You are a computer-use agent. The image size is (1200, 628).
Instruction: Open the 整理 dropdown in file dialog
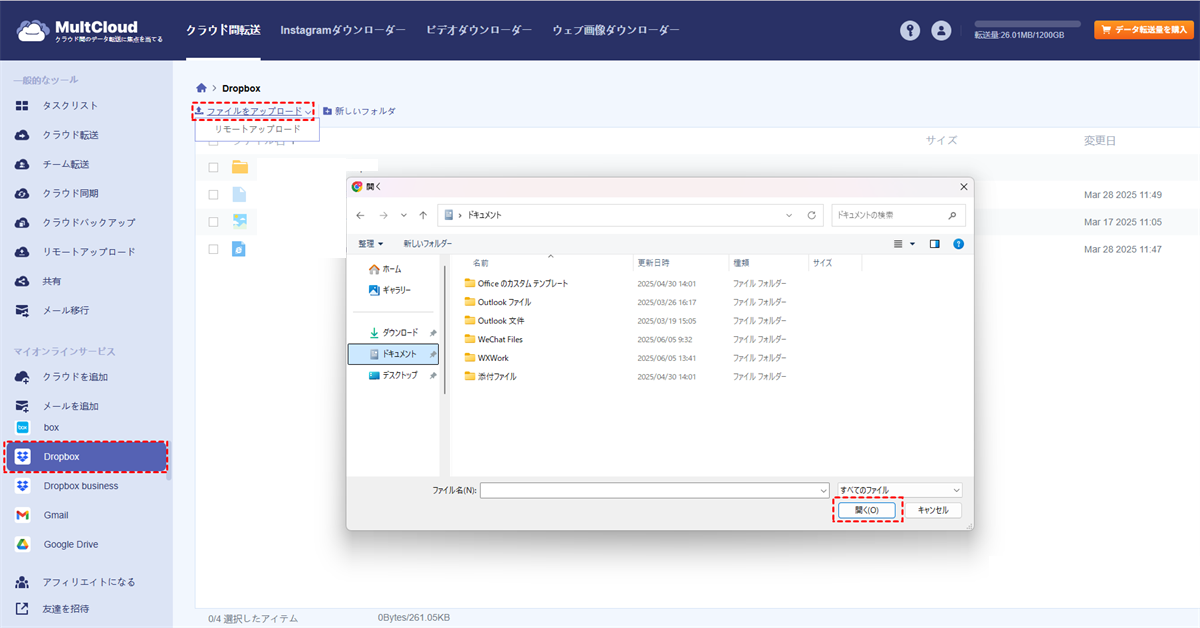[x=371, y=243]
